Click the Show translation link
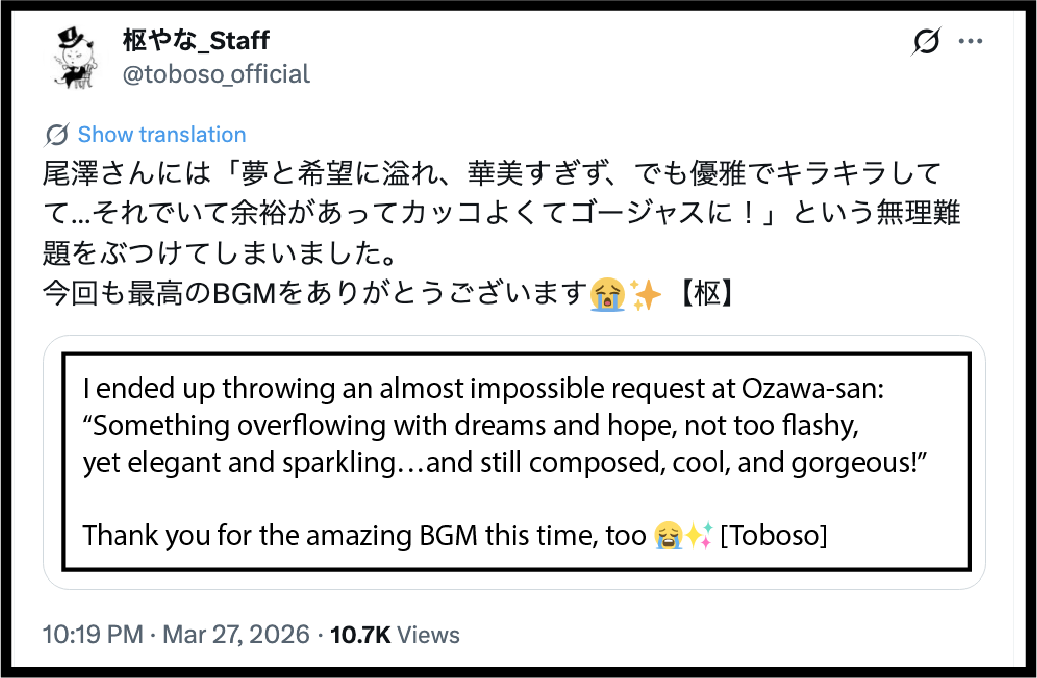The height and width of the screenshot is (678, 1037). click(162, 135)
